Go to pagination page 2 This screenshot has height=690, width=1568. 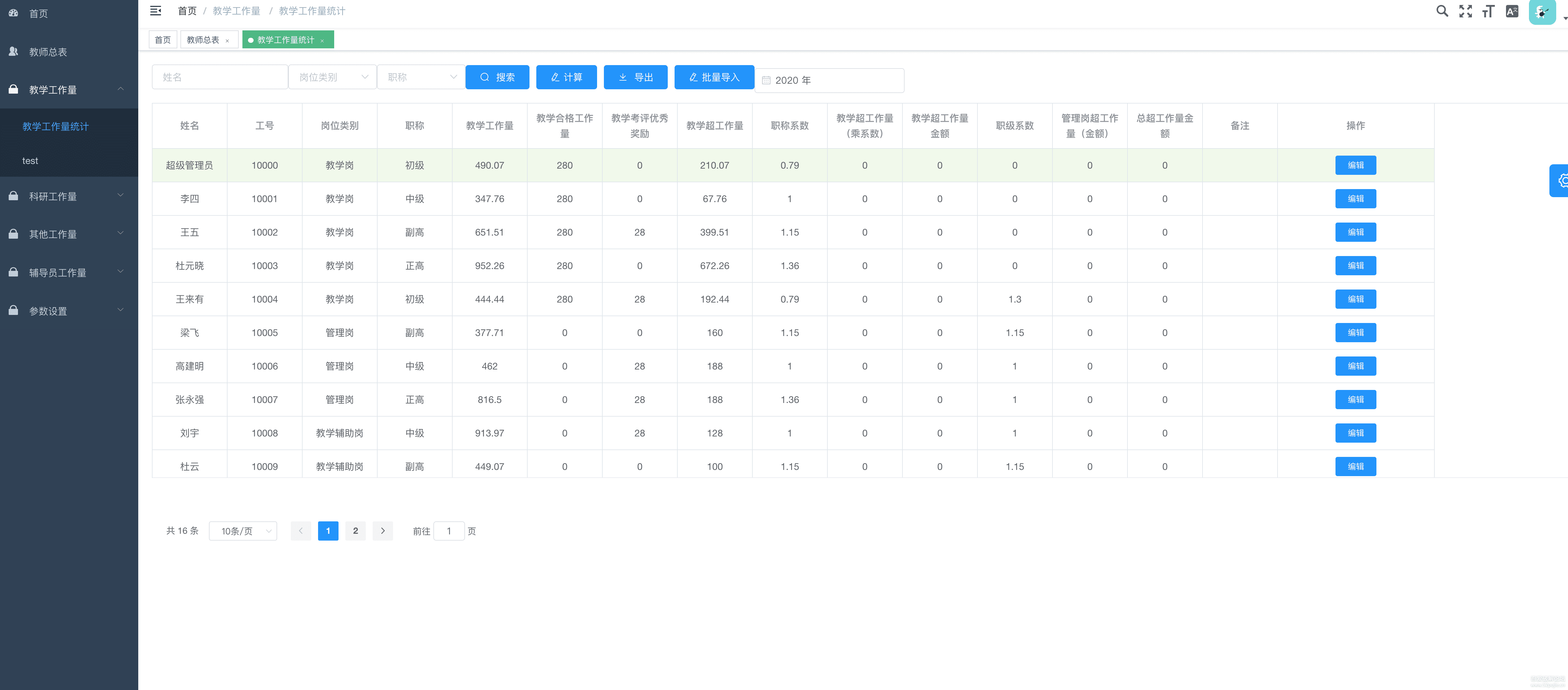click(x=356, y=531)
